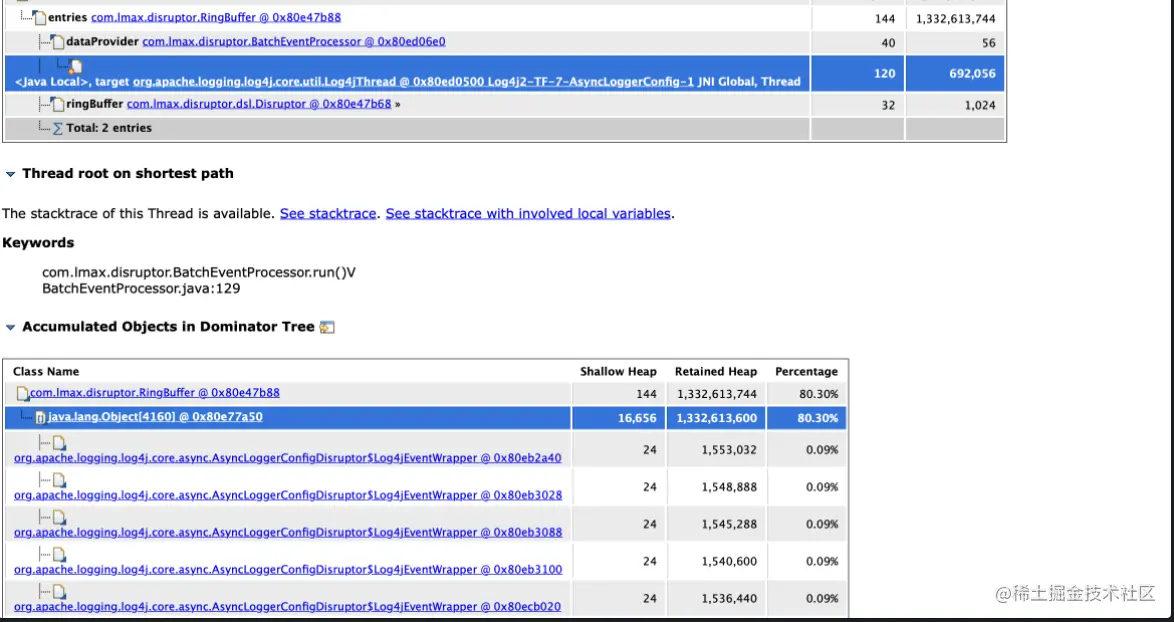Click the sigma icon beside Total: 2 entries
The width and height of the screenshot is (1174, 622).
coord(58,129)
